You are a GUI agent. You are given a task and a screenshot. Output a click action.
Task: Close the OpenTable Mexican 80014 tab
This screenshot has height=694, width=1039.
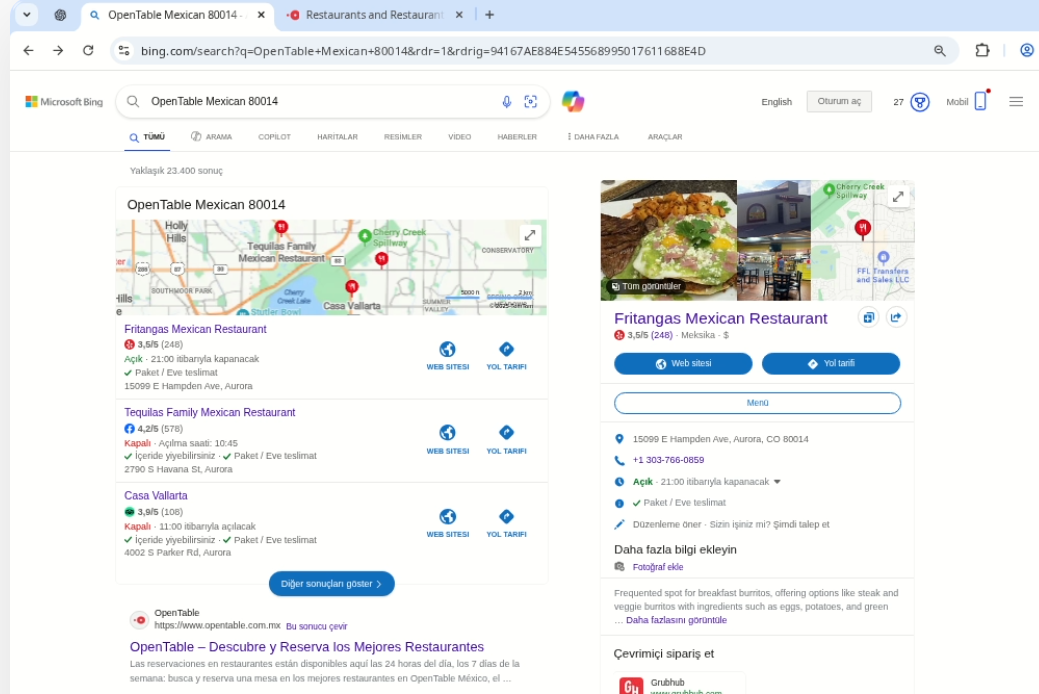point(261,15)
